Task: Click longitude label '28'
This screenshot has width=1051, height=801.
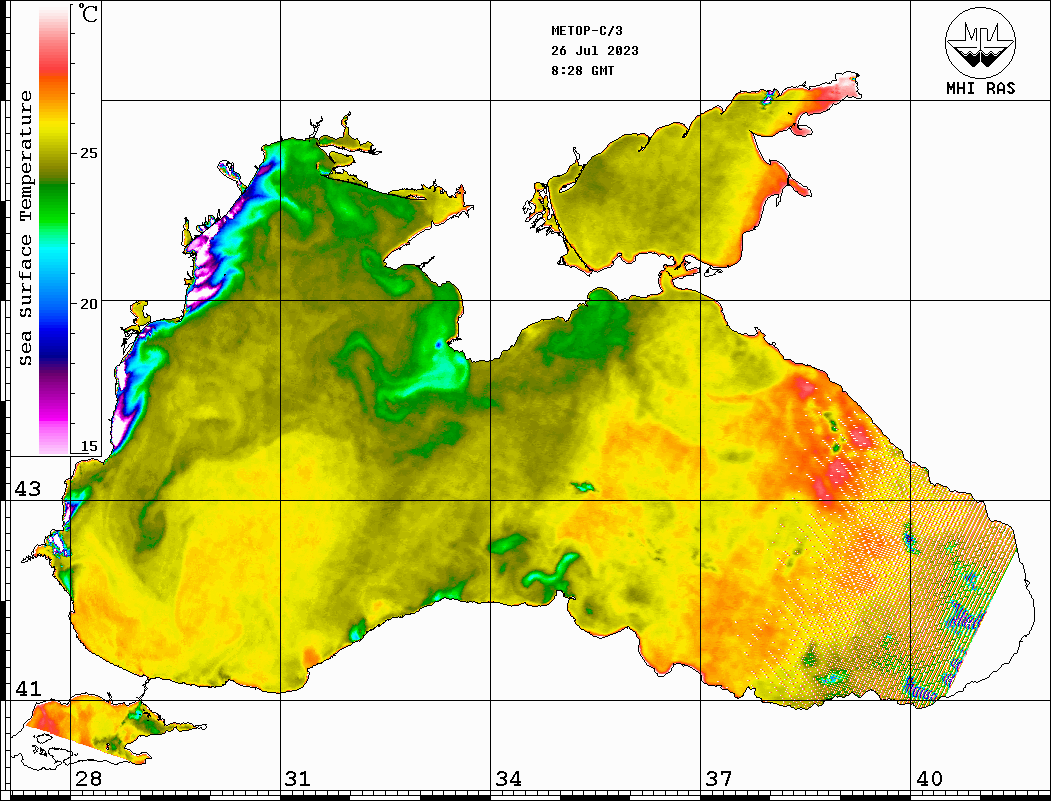Action: (x=88, y=778)
